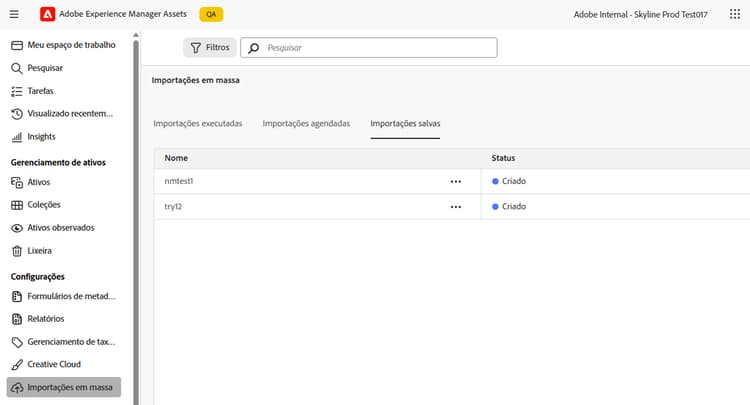Viewport: 750px width, 405px height.
Task: Click Adobe Experience Manager Assets title
Action: 123,14
